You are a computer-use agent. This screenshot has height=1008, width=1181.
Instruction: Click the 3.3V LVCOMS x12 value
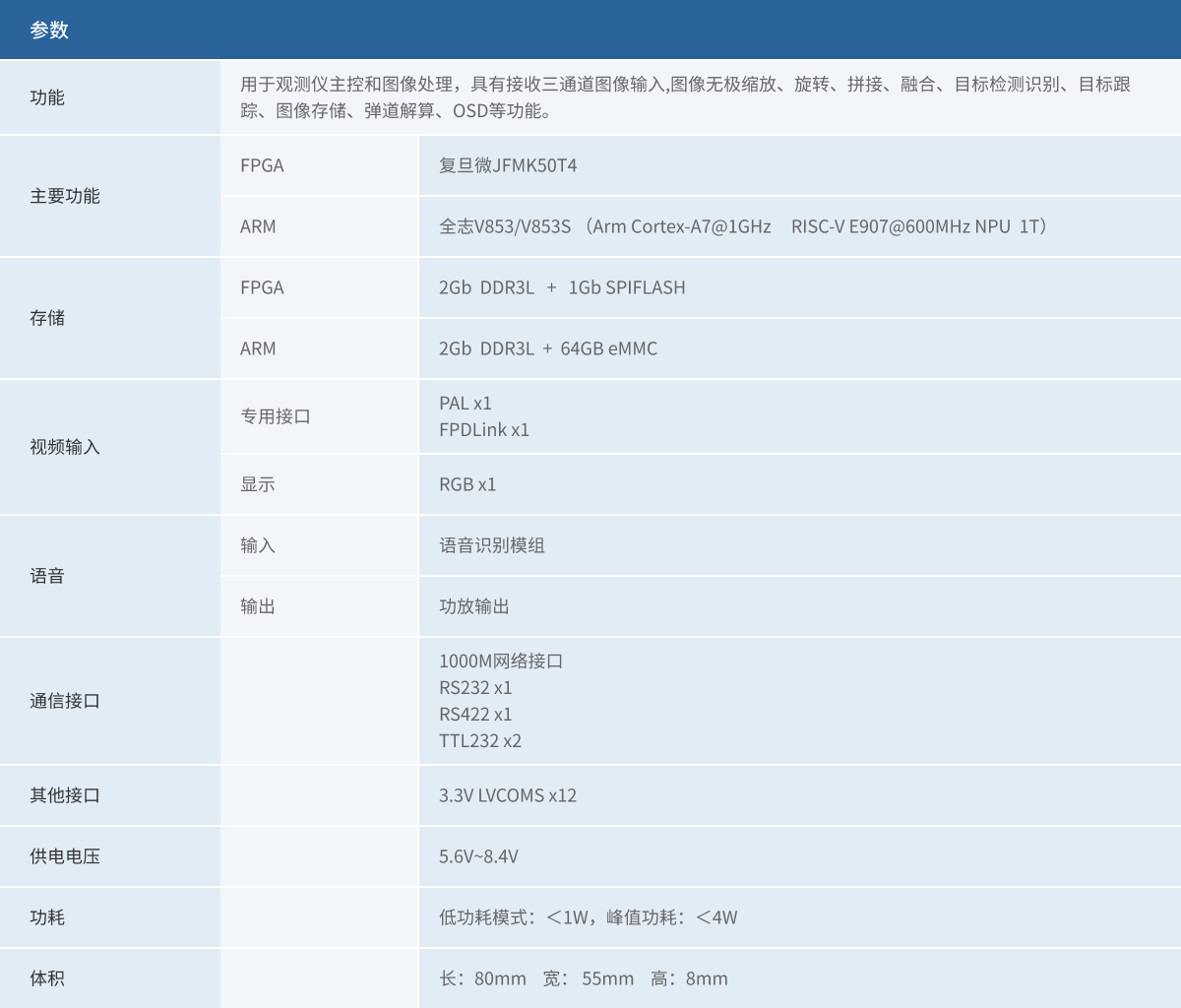point(508,795)
